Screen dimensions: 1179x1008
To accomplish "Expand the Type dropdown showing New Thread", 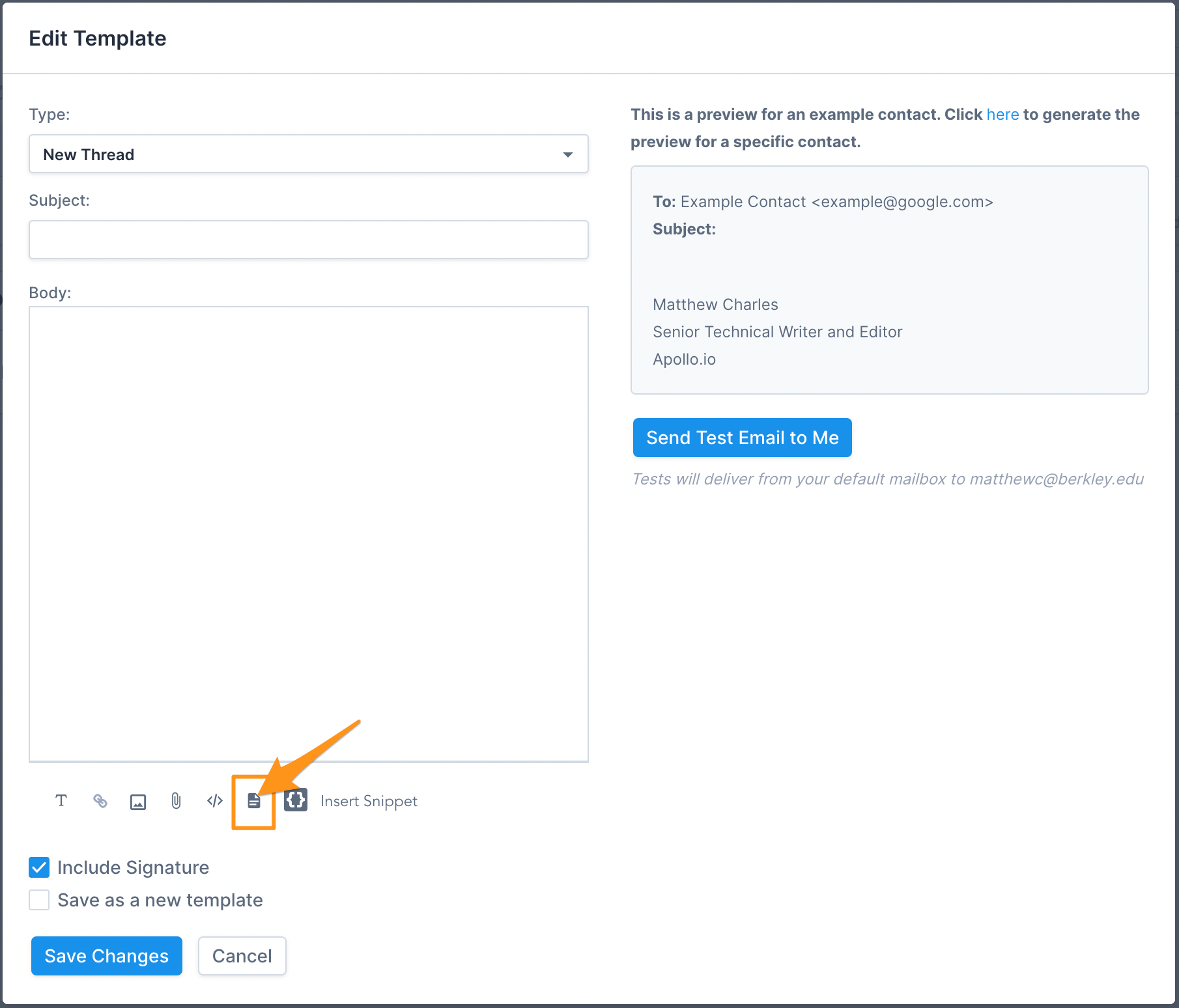I will (309, 154).
